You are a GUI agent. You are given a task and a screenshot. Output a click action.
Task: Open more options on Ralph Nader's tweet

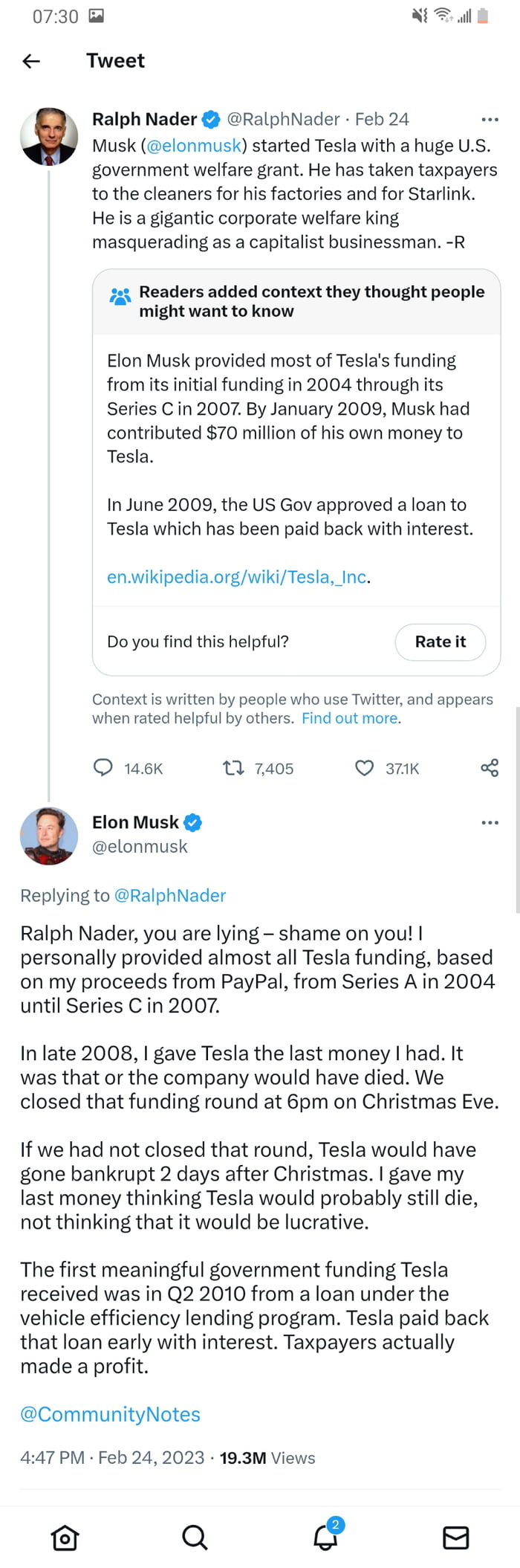(x=490, y=119)
